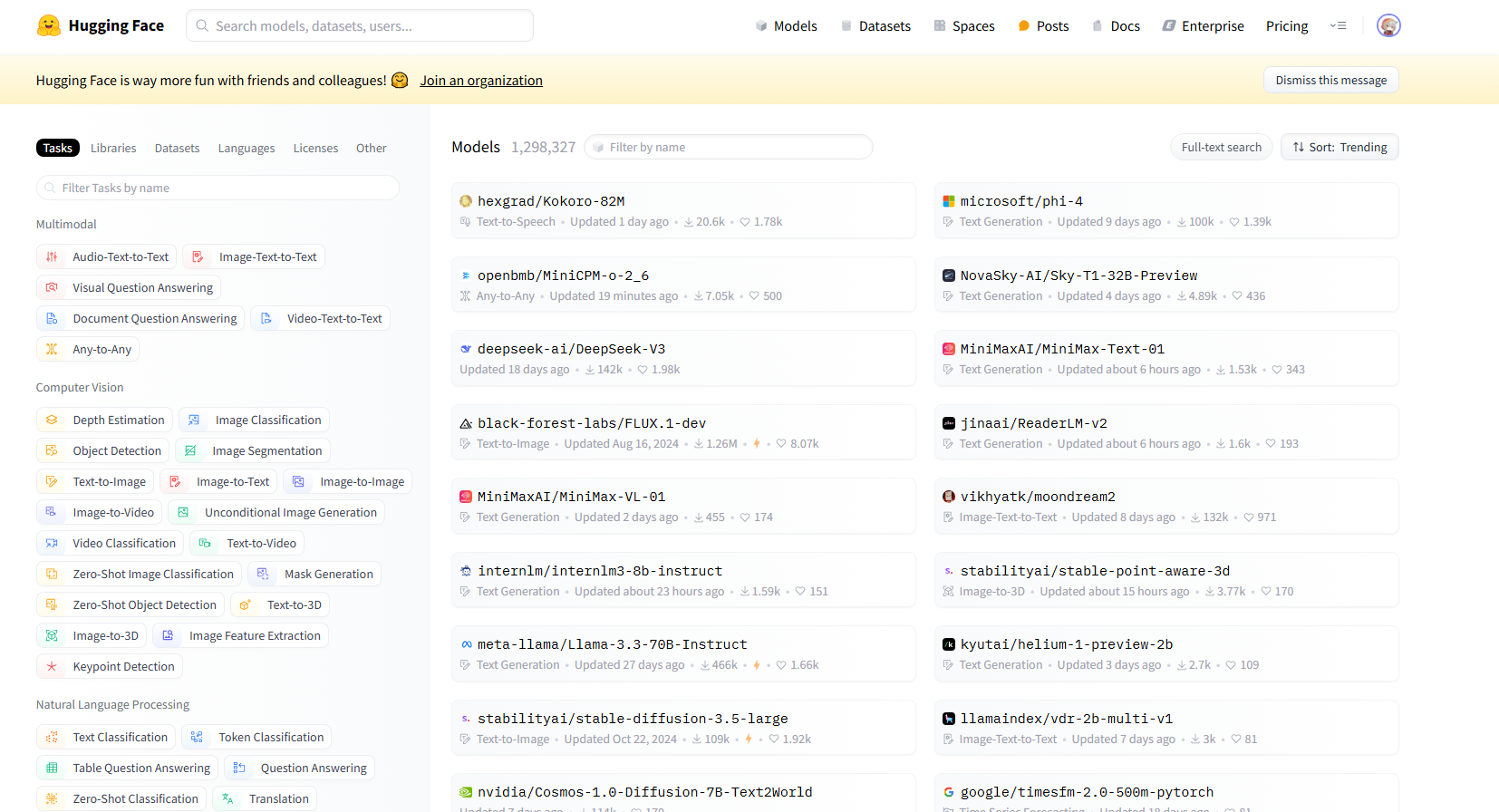Click the meta-llama Meta logo icon
Image resolution: width=1499 pixels, height=812 pixels.
click(x=466, y=644)
